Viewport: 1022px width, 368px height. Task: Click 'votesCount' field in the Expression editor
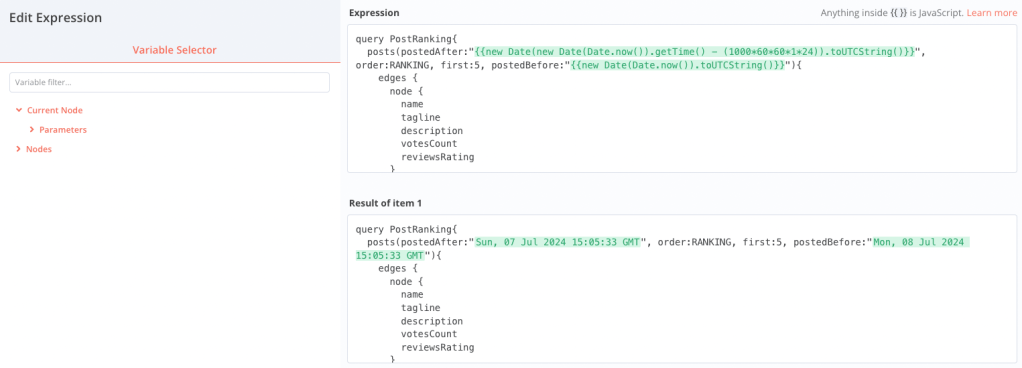click(x=429, y=144)
